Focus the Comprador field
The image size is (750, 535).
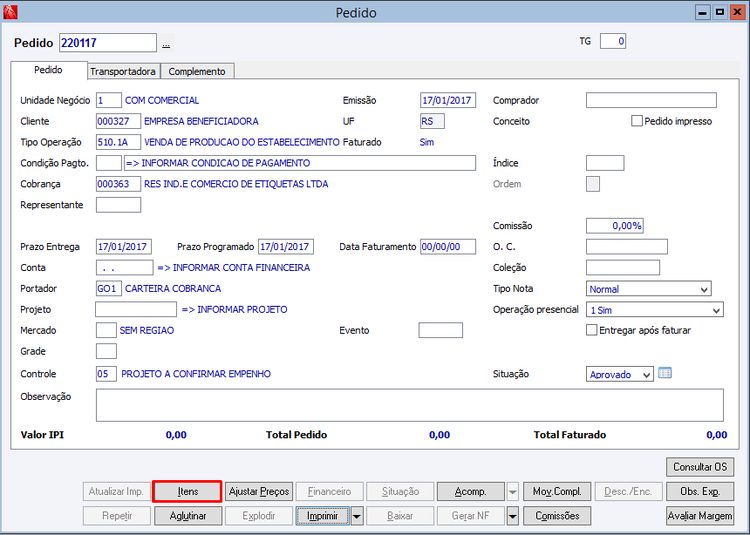[x=651, y=100]
